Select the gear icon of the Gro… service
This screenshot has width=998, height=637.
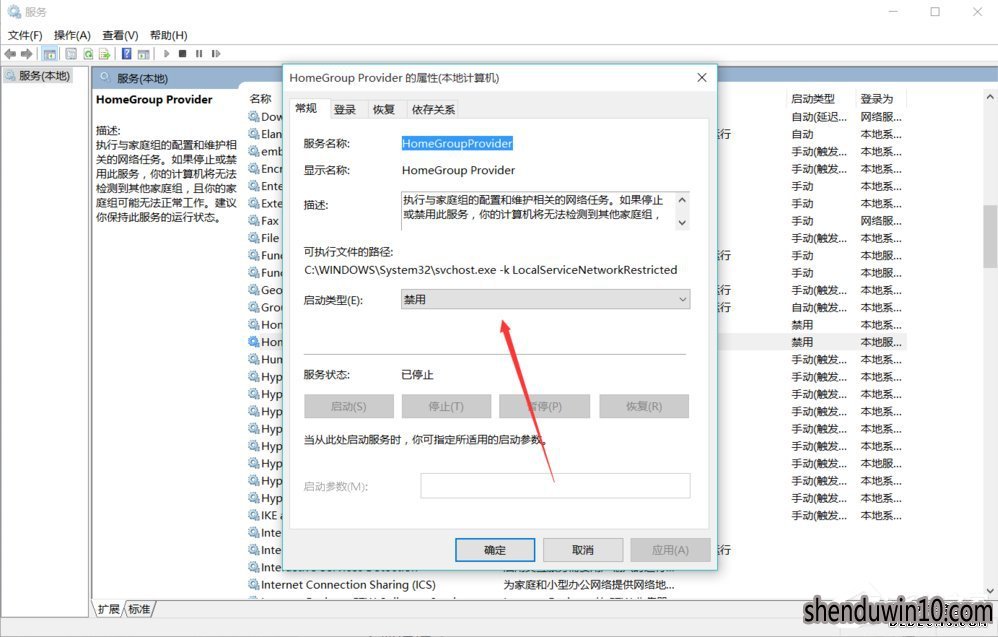tap(254, 307)
